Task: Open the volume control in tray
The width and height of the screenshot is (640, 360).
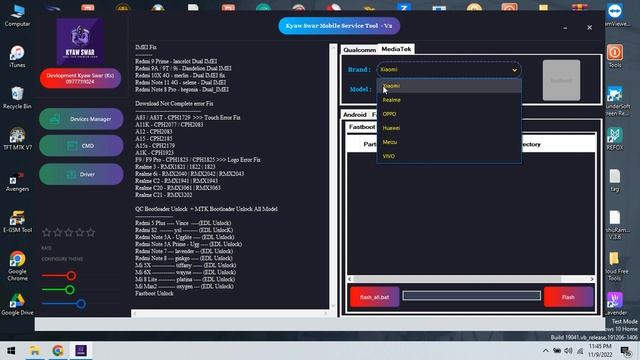Action: (x=568, y=351)
